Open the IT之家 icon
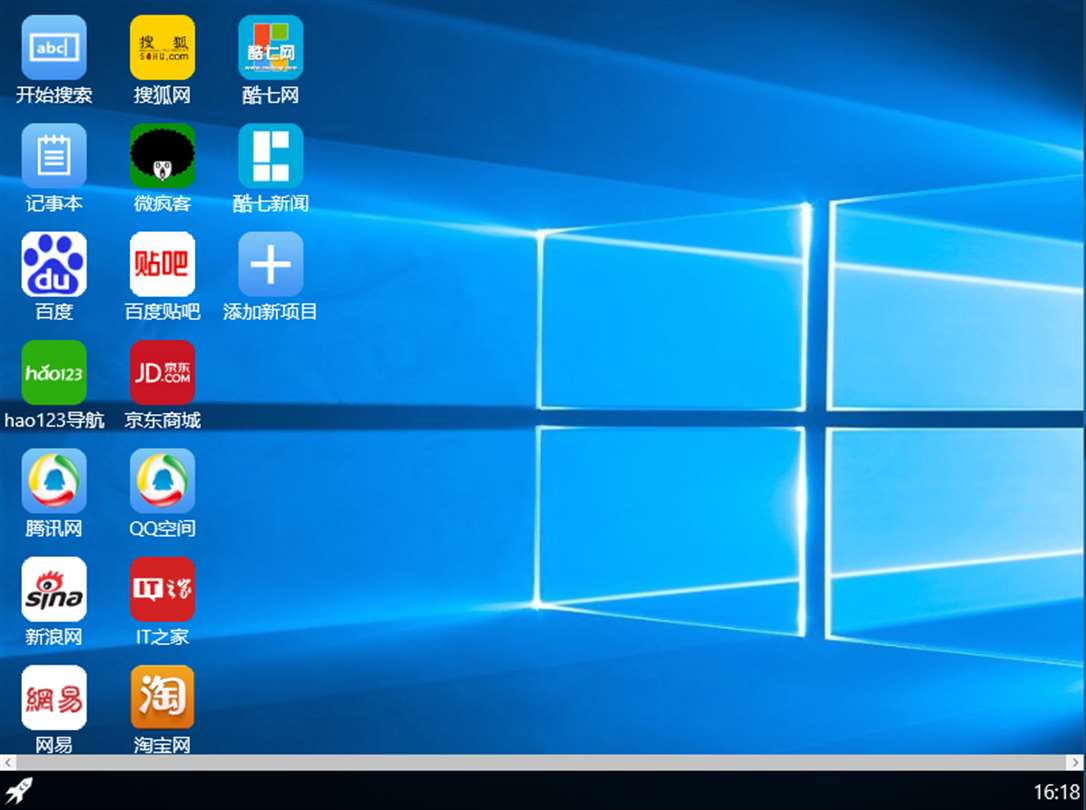This screenshot has width=1086, height=810. tap(162, 589)
